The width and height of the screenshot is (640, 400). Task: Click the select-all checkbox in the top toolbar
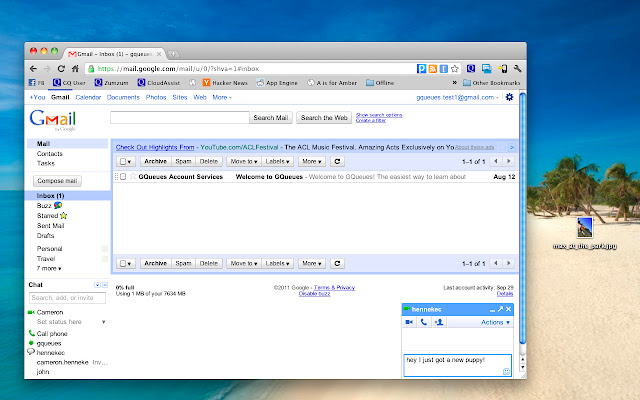click(x=124, y=160)
